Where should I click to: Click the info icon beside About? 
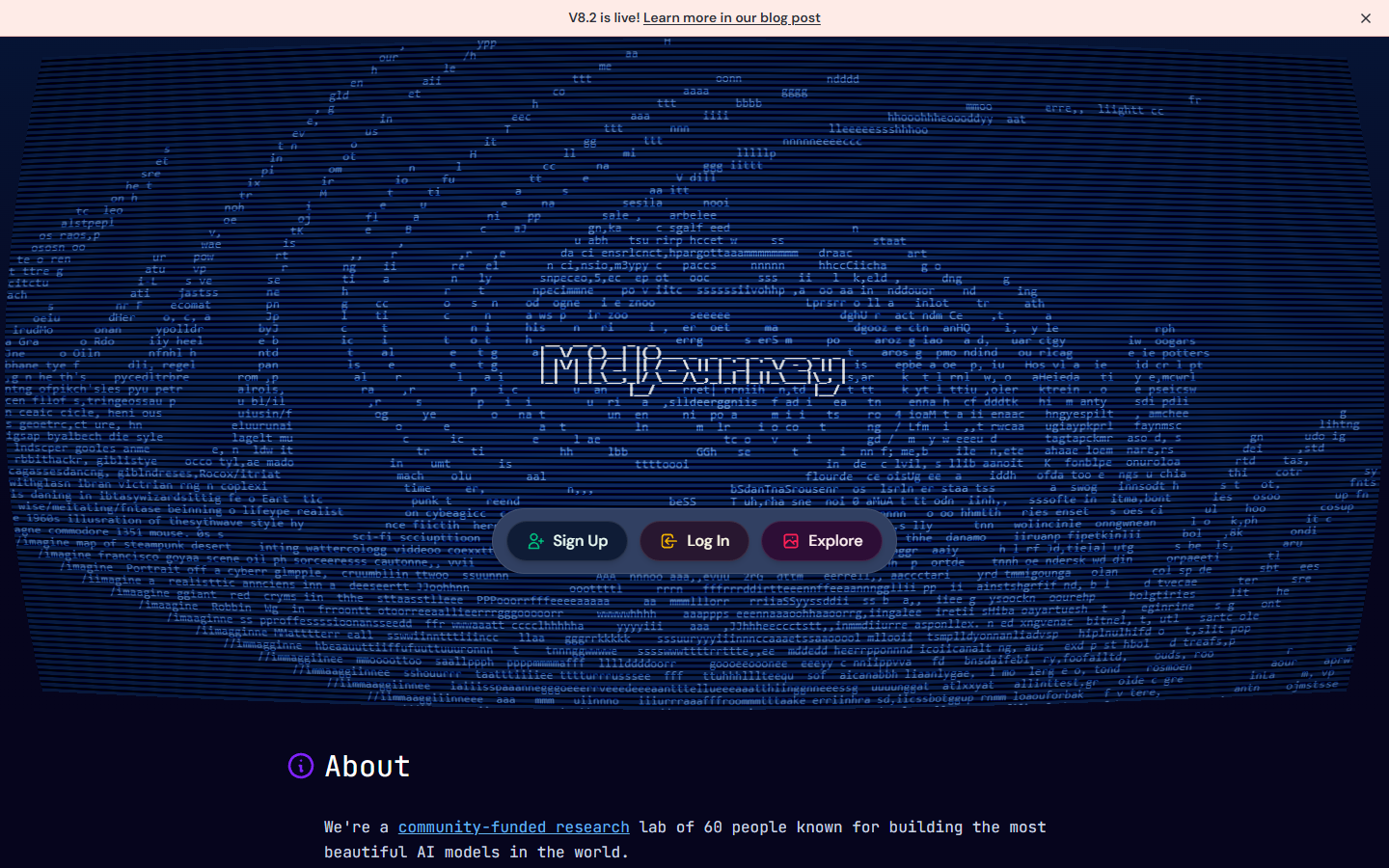tap(301, 766)
